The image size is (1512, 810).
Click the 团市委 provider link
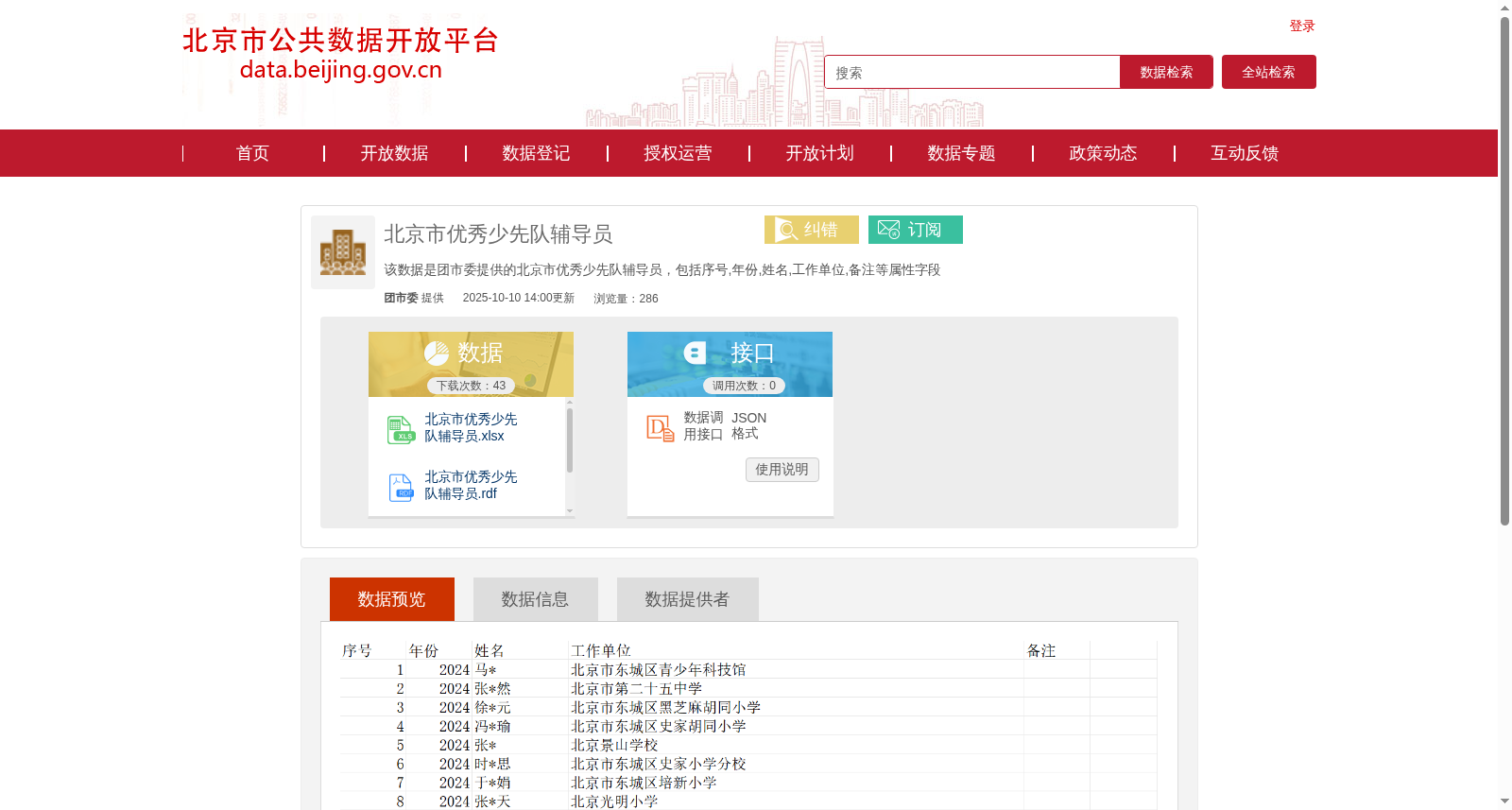coord(401,298)
